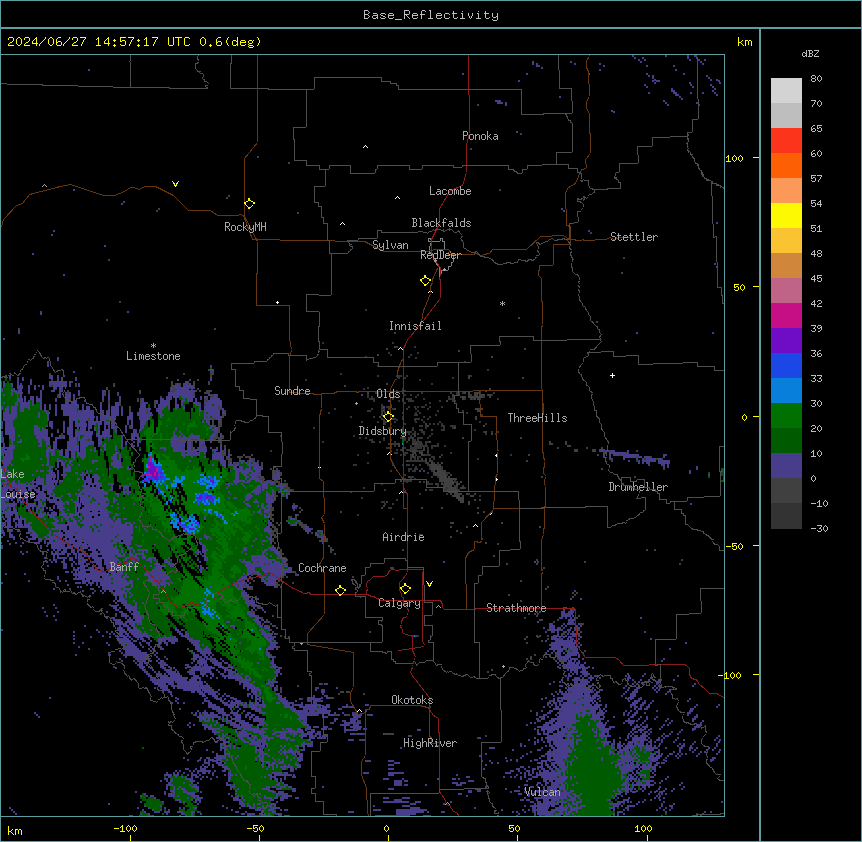Select the Banff label
This screenshot has width=862, height=842.
click(124, 567)
